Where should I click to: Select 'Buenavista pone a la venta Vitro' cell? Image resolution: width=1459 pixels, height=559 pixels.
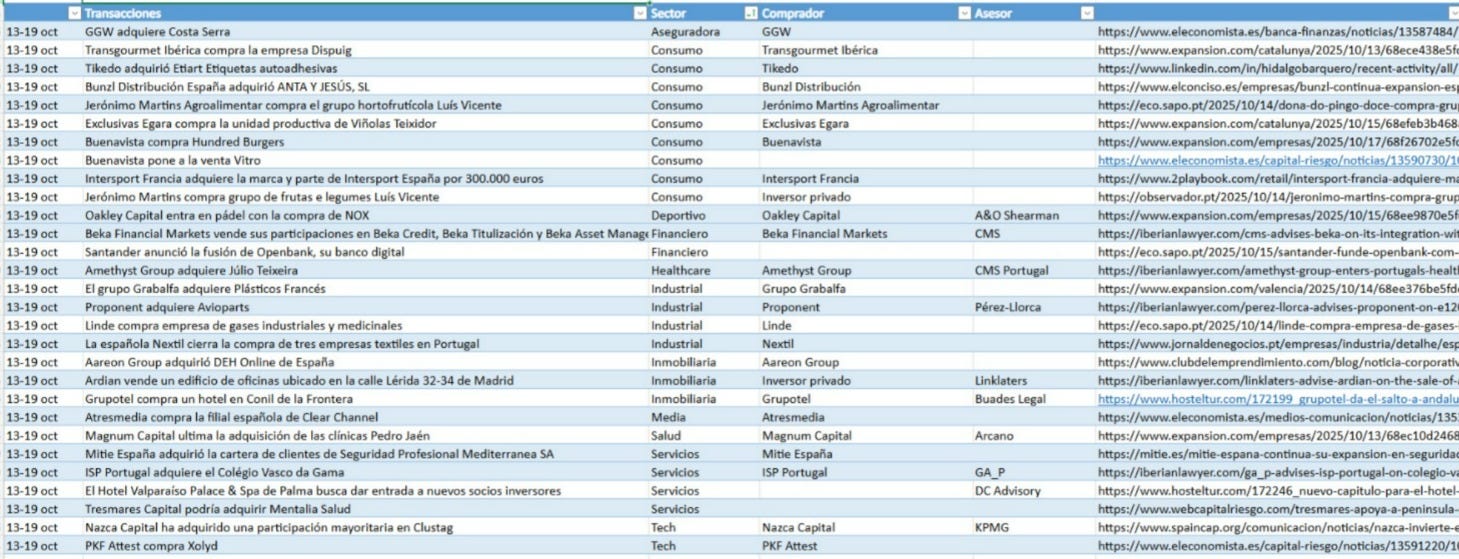point(364,160)
